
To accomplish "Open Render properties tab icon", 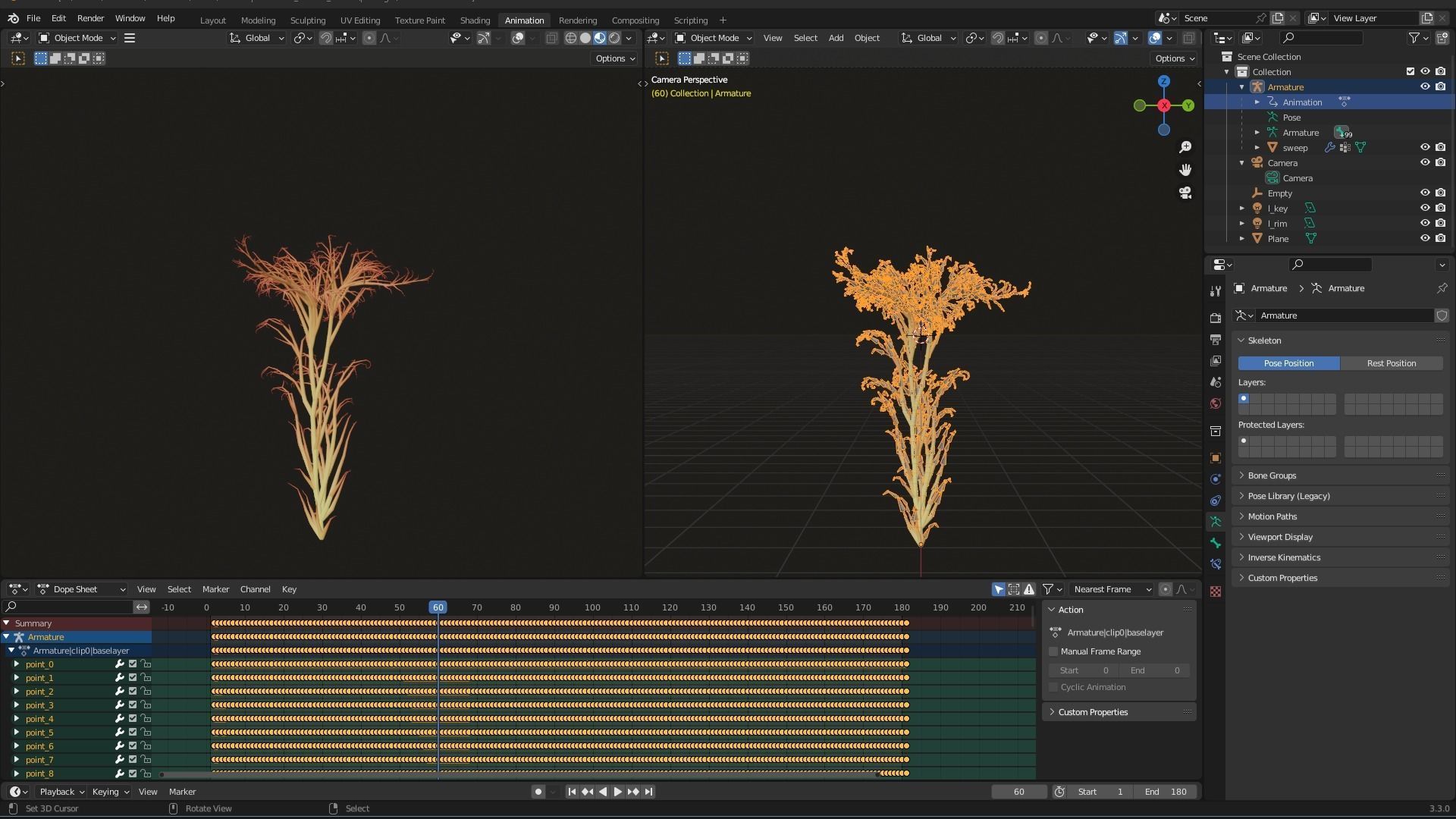I will [x=1216, y=318].
